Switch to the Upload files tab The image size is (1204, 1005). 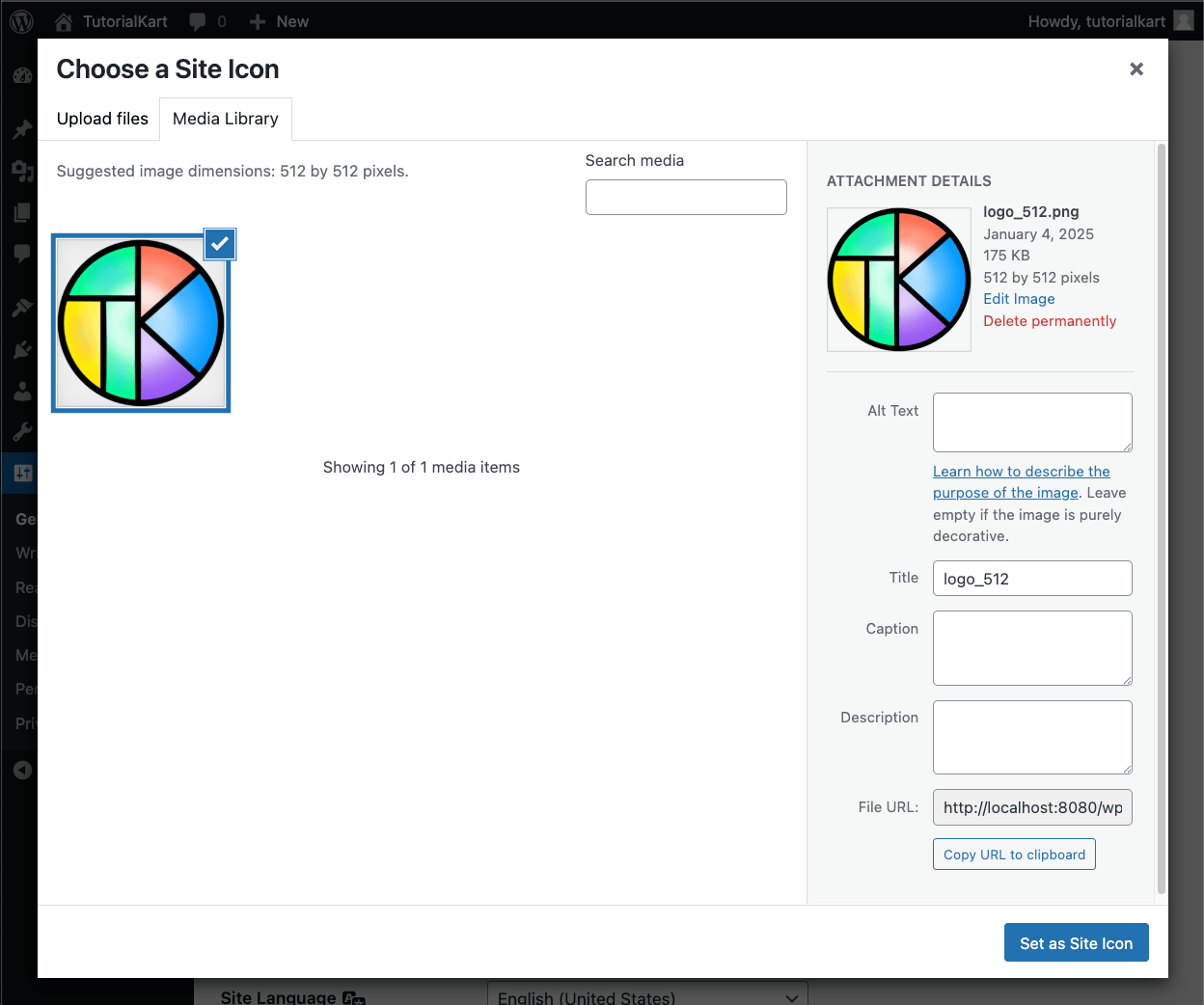(102, 119)
